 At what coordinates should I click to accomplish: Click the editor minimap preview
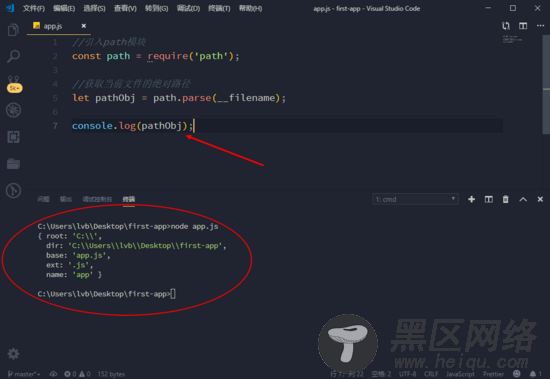(512, 39)
